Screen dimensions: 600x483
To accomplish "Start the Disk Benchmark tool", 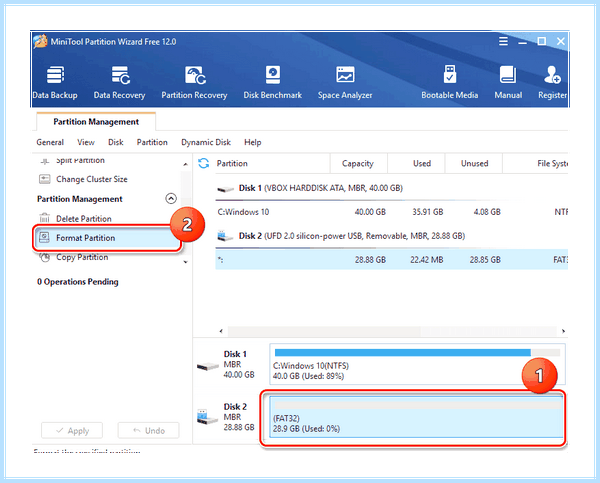I will tap(272, 82).
